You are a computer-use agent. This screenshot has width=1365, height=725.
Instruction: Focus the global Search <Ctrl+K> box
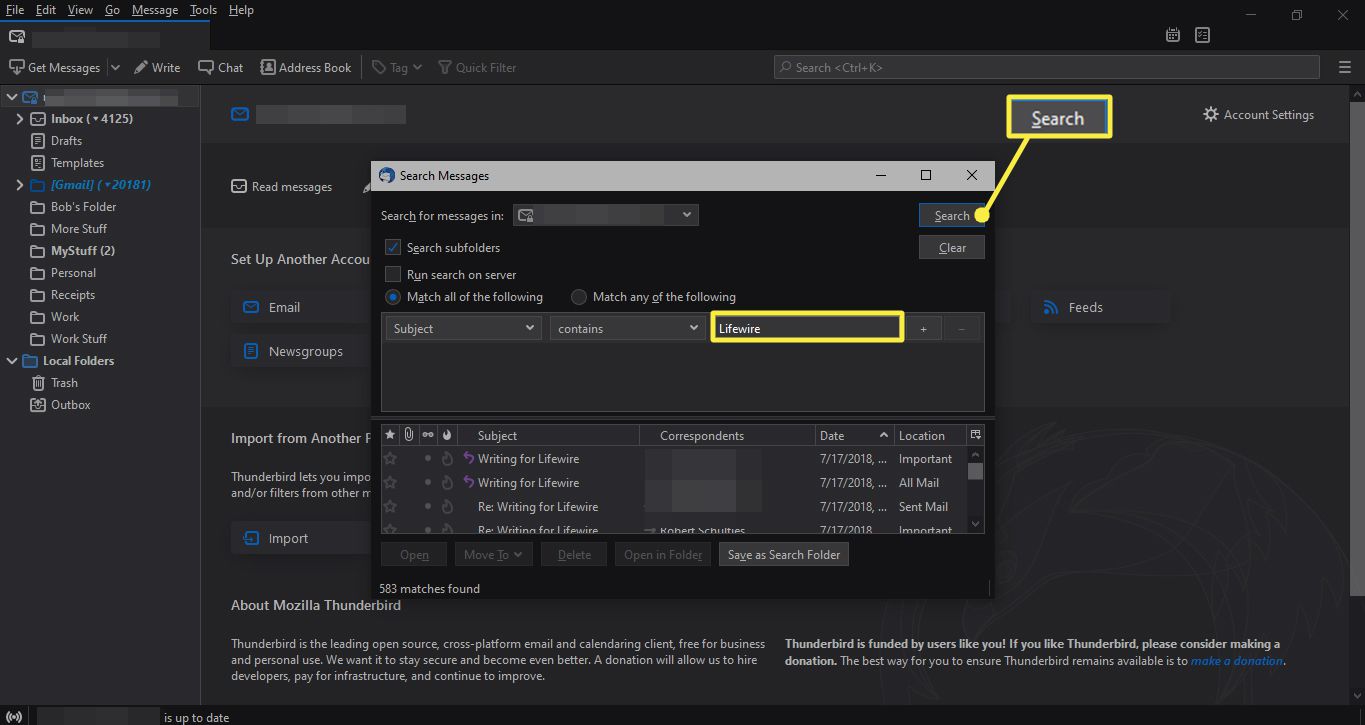[1047, 67]
